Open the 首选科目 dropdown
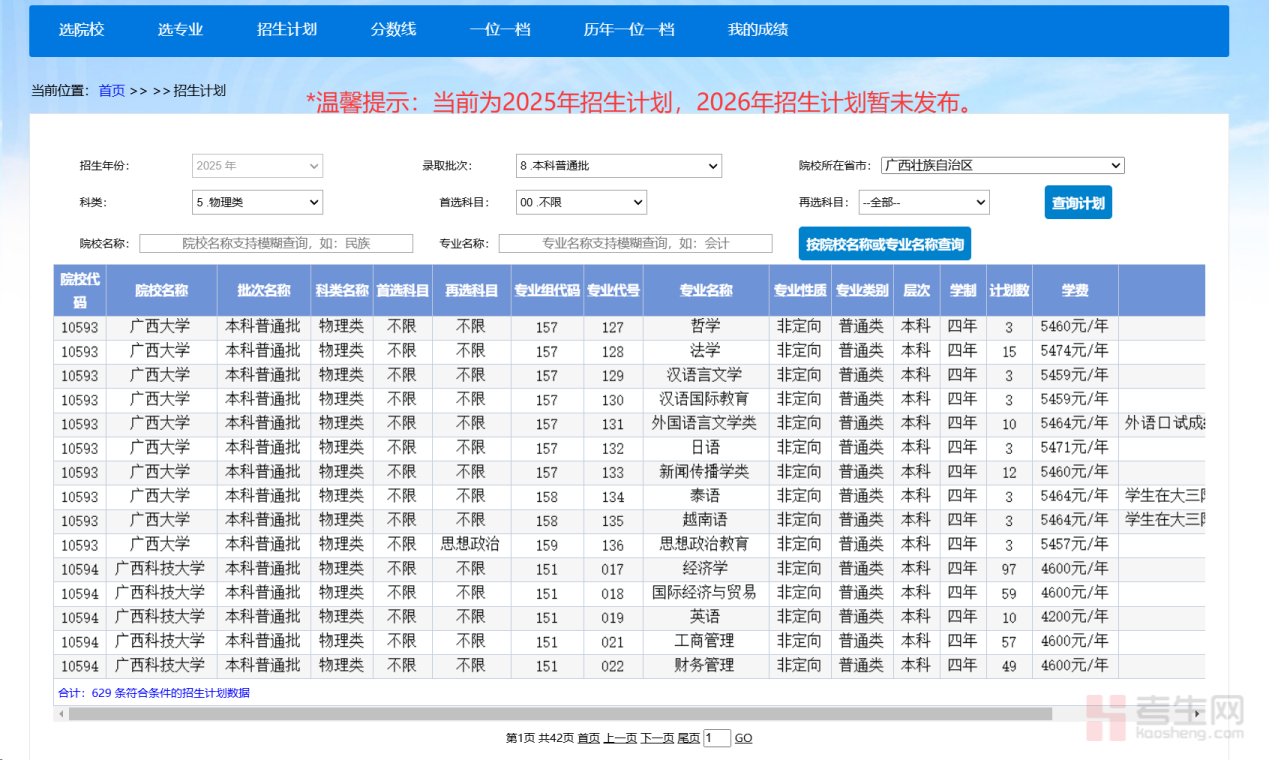The image size is (1269, 760). pos(581,202)
